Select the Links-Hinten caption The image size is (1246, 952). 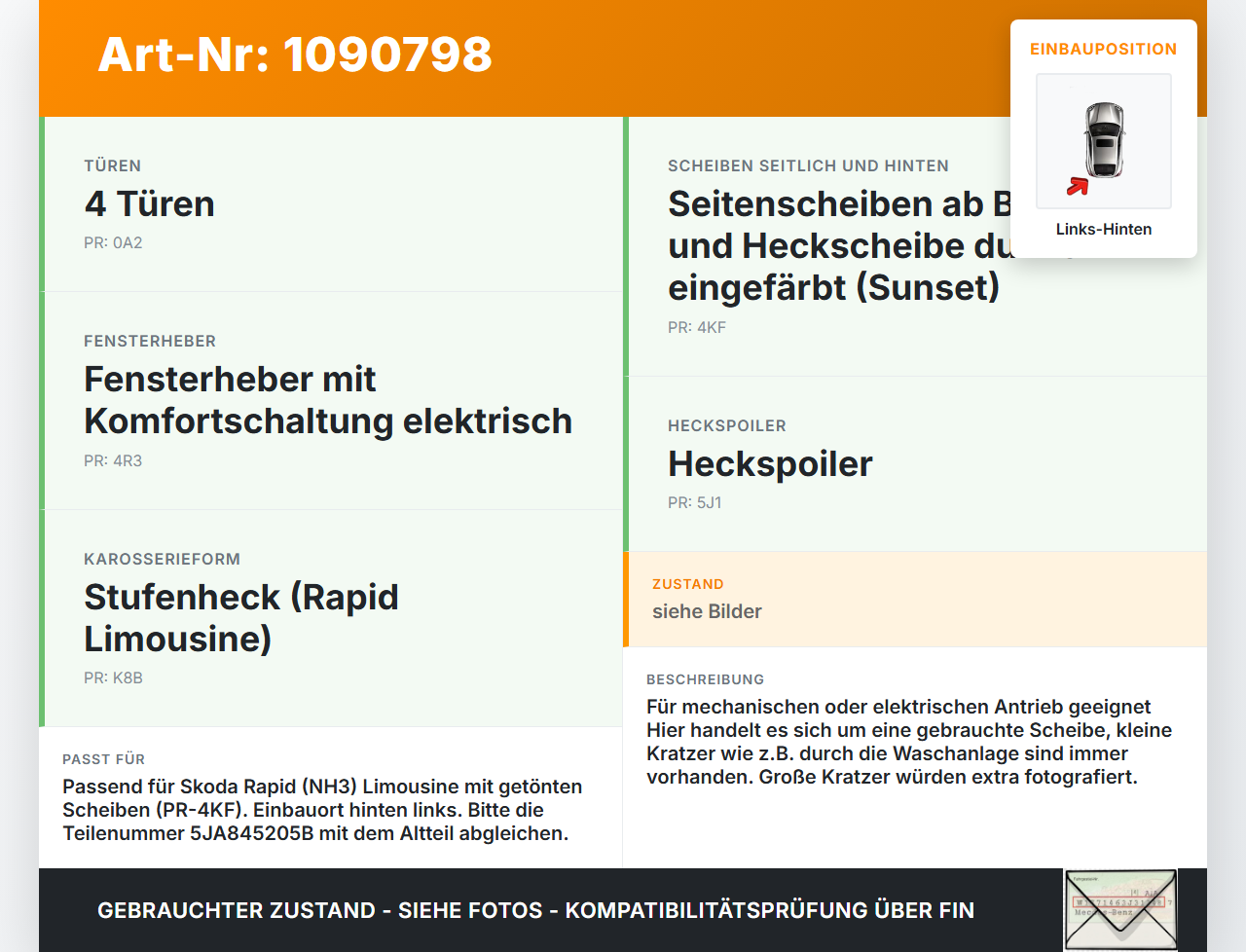coord(1104,229)
